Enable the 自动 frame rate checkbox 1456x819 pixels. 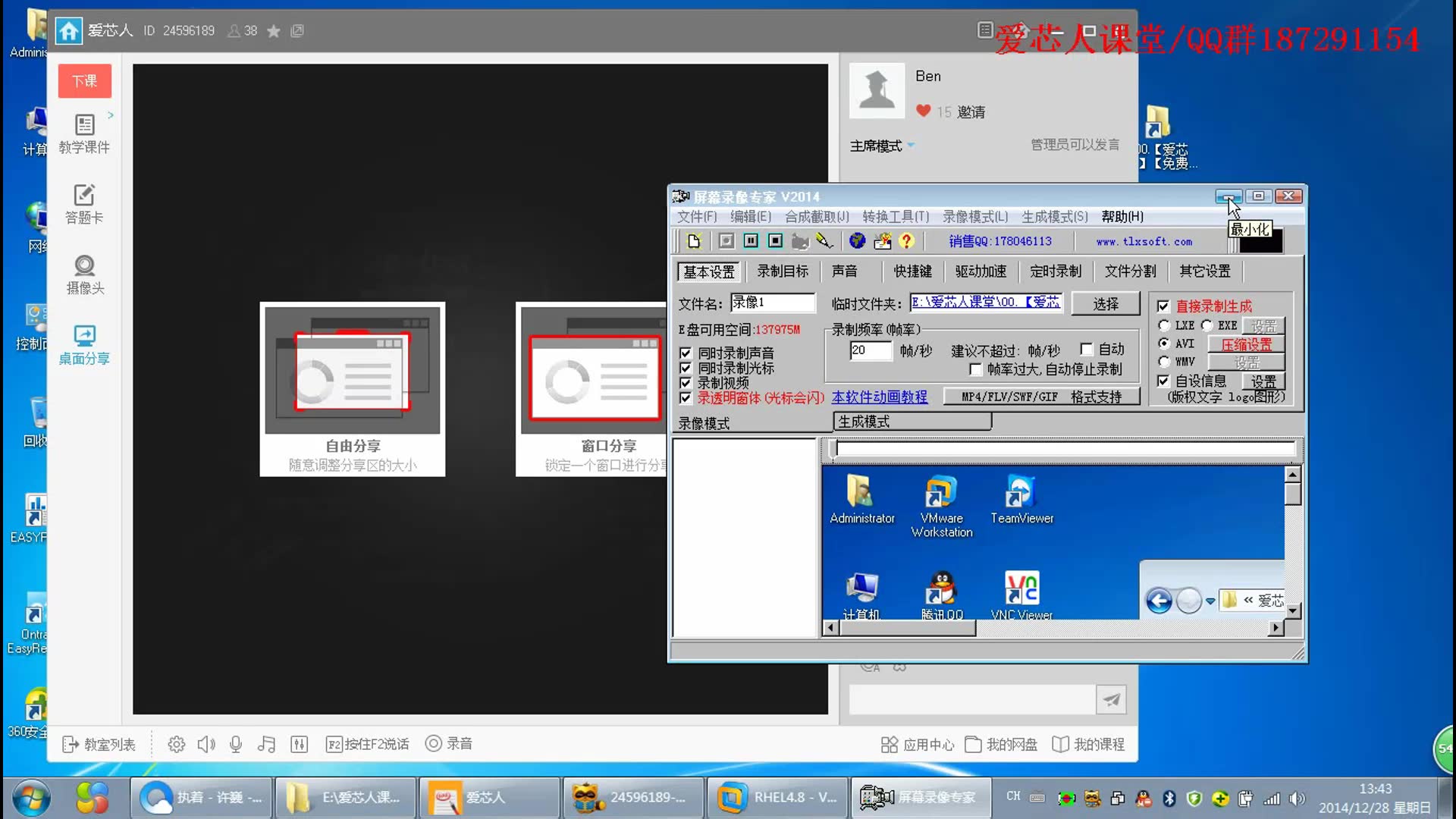pos(1087,349)
